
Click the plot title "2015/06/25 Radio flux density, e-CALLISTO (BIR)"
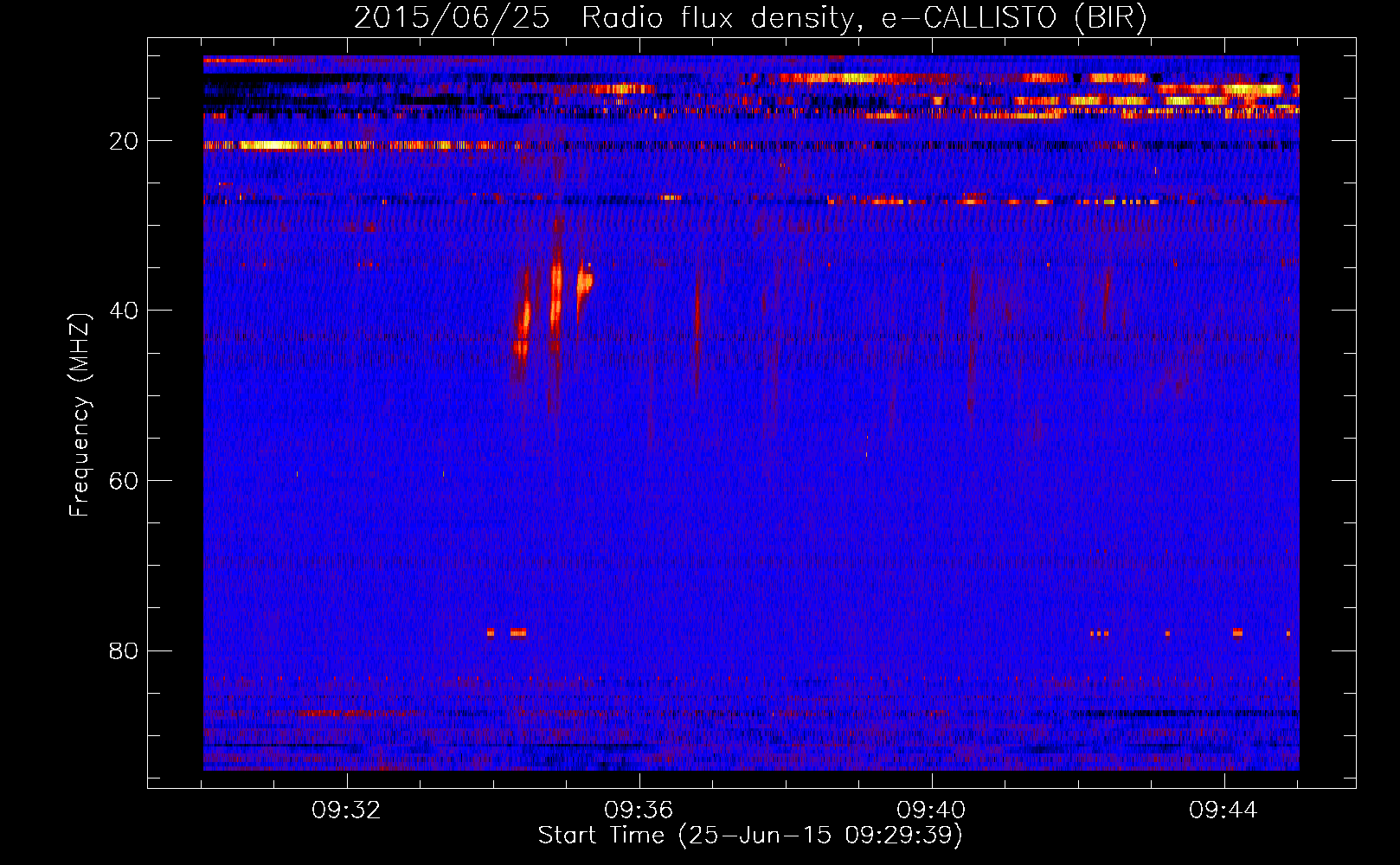750,17
